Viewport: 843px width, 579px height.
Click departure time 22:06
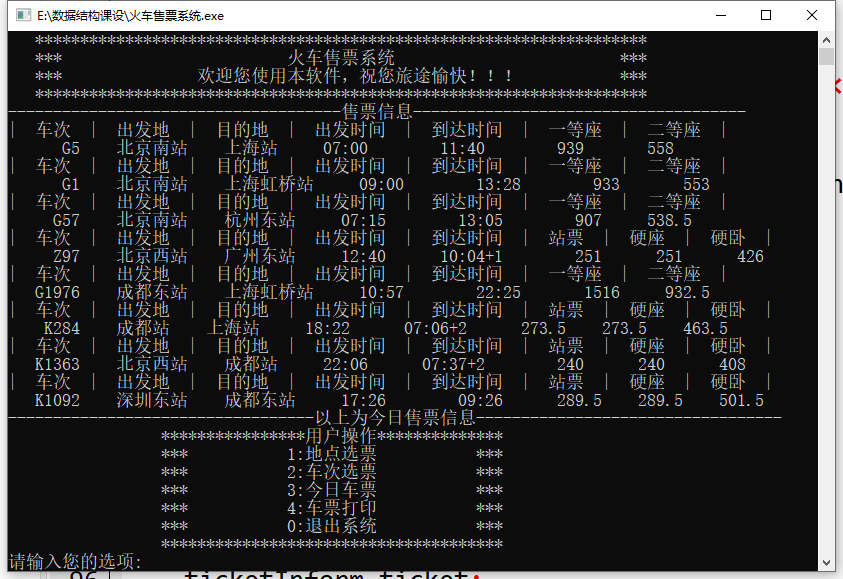(346, 364)
